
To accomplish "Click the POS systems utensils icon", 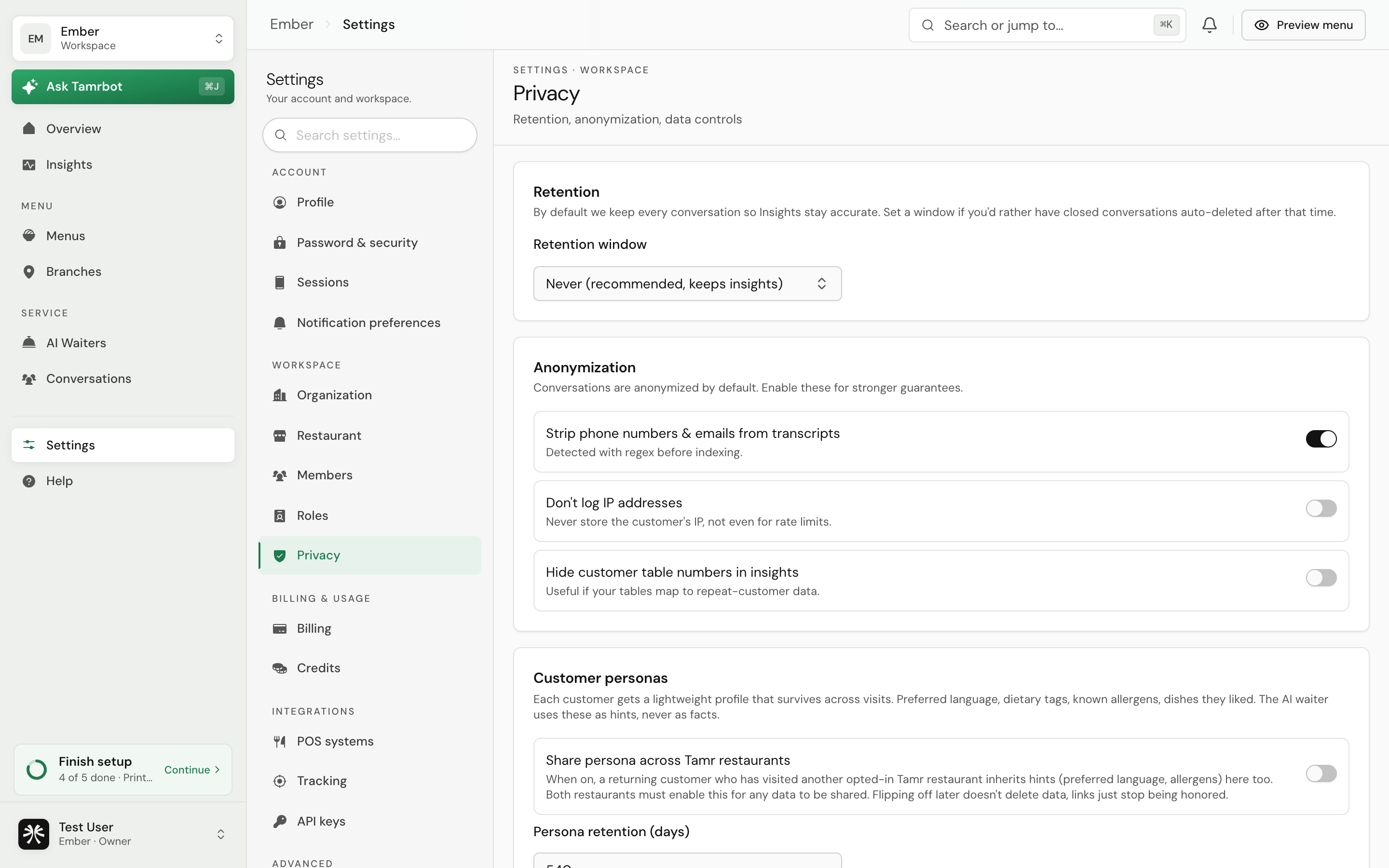I will pyautogui.click(x=280, y=741).
